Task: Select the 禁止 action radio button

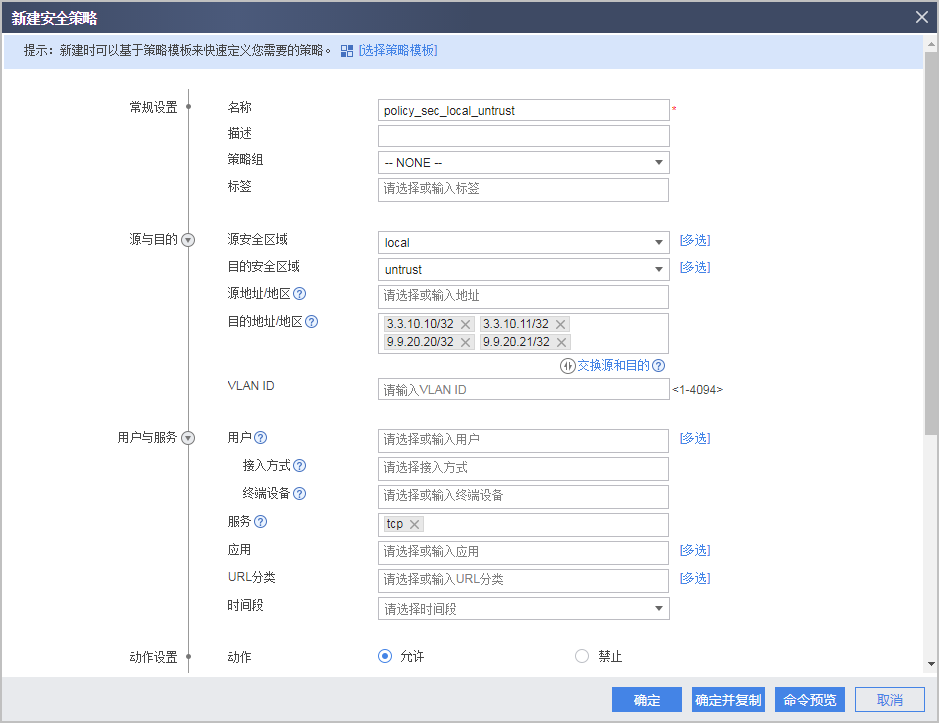Action: 582,656
